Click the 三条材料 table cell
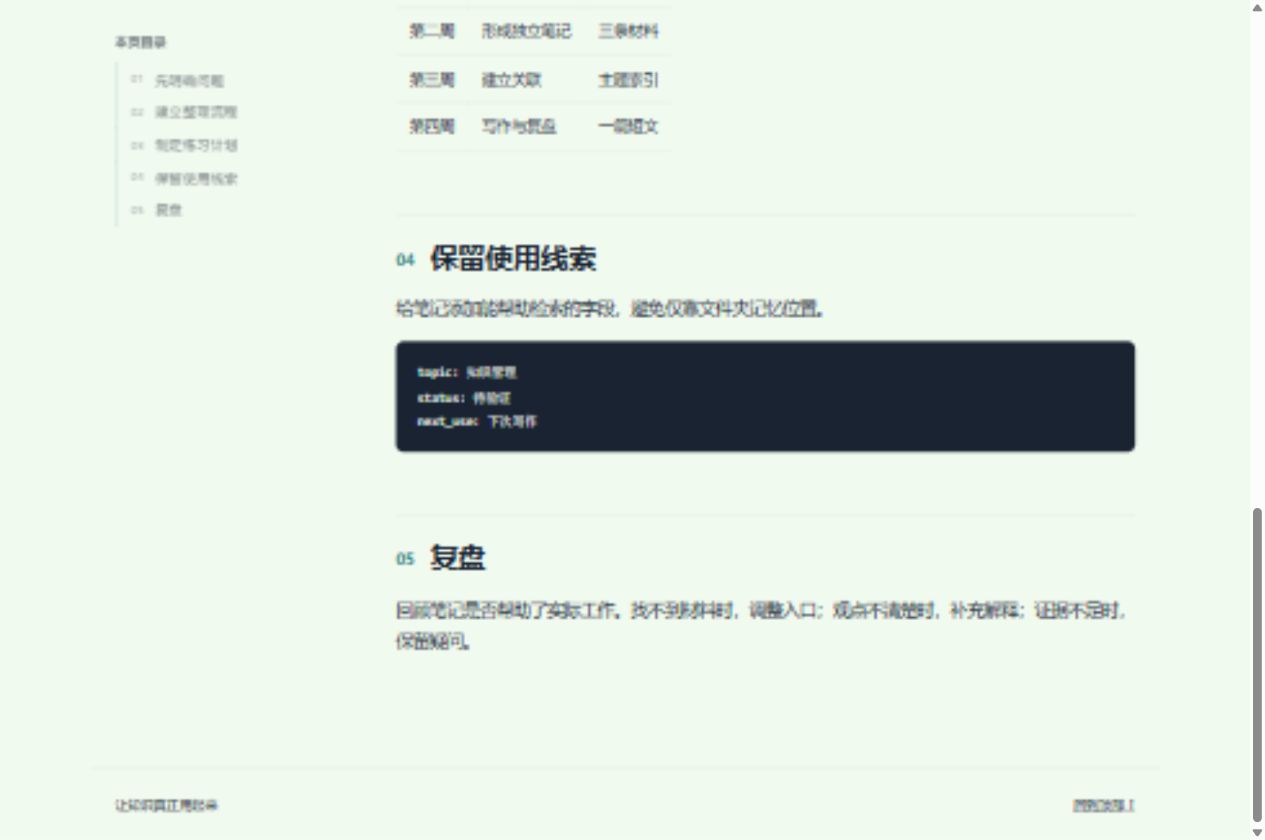The image size is (1265, 840). (x=628, y=31)
